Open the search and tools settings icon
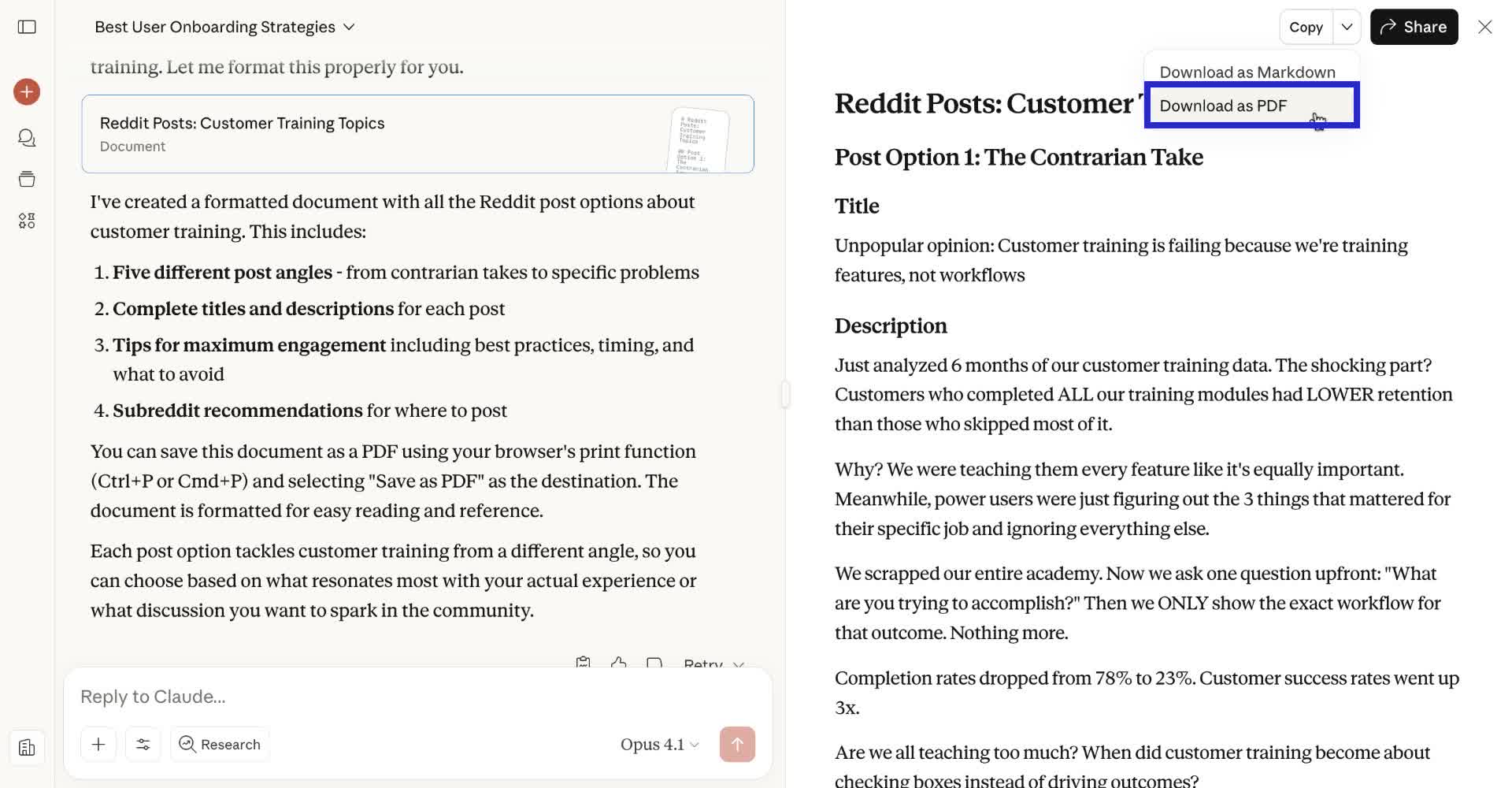The width and height of the screenshot is (1512, 788). (143, 745)
